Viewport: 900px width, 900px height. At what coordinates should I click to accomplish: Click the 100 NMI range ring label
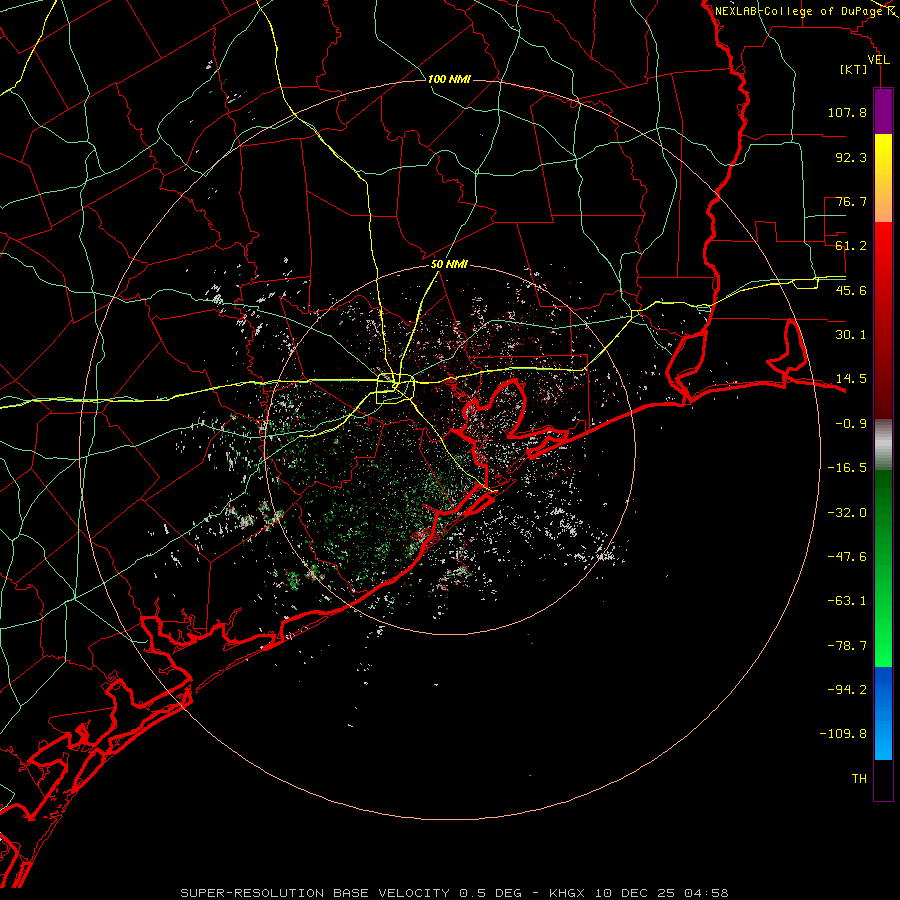pyautogui.click(x=449, y=79)
